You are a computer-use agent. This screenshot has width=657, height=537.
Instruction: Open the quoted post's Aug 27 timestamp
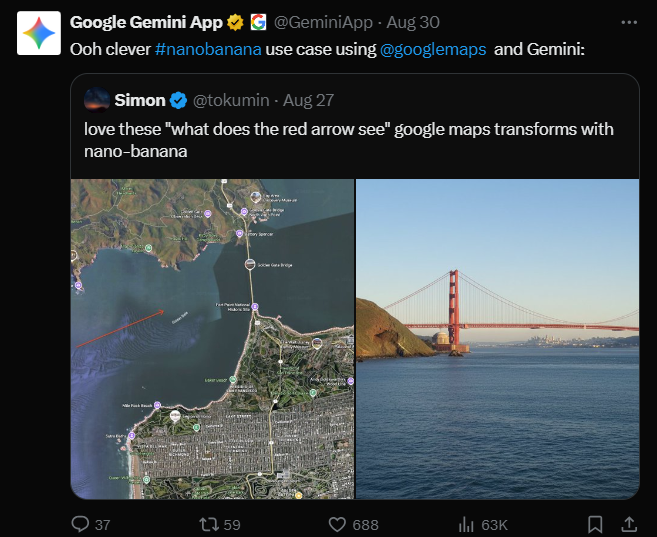point(308,99)
